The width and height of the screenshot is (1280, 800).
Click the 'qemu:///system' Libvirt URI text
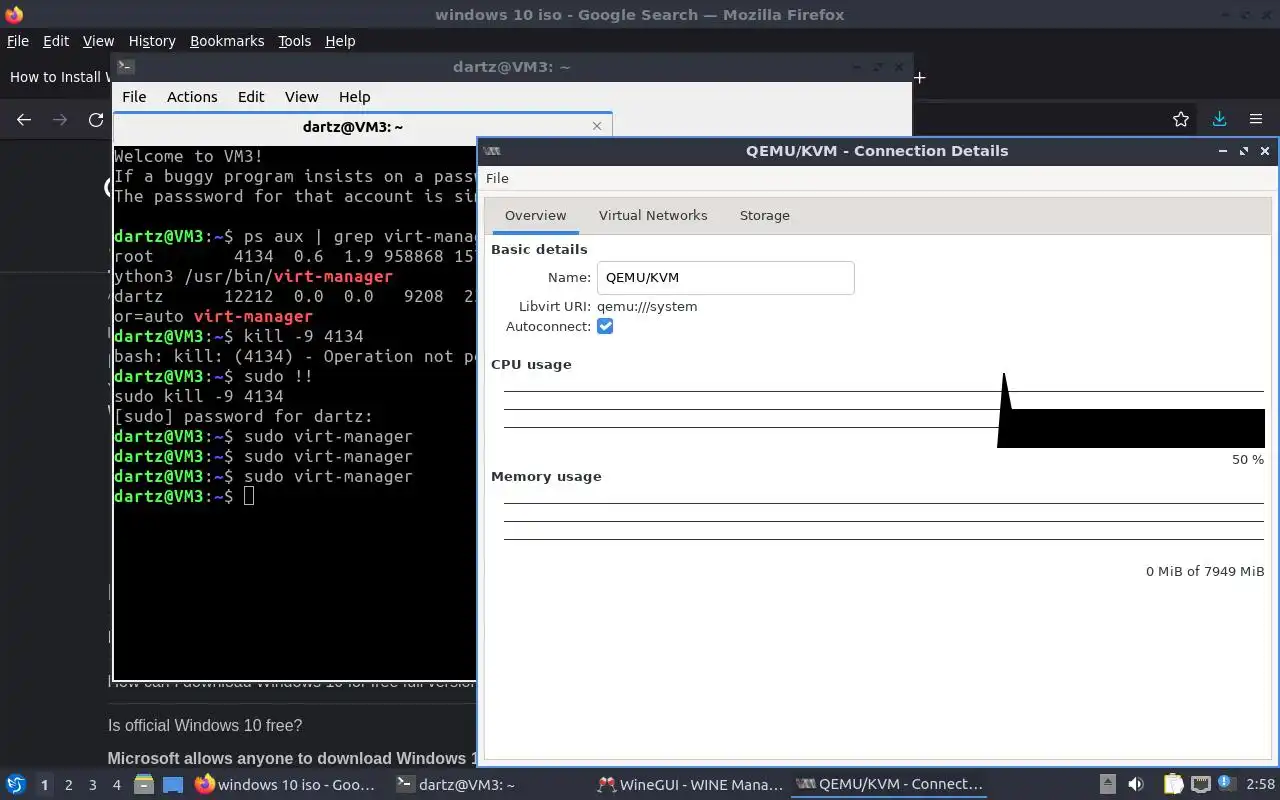pos(647,306)
